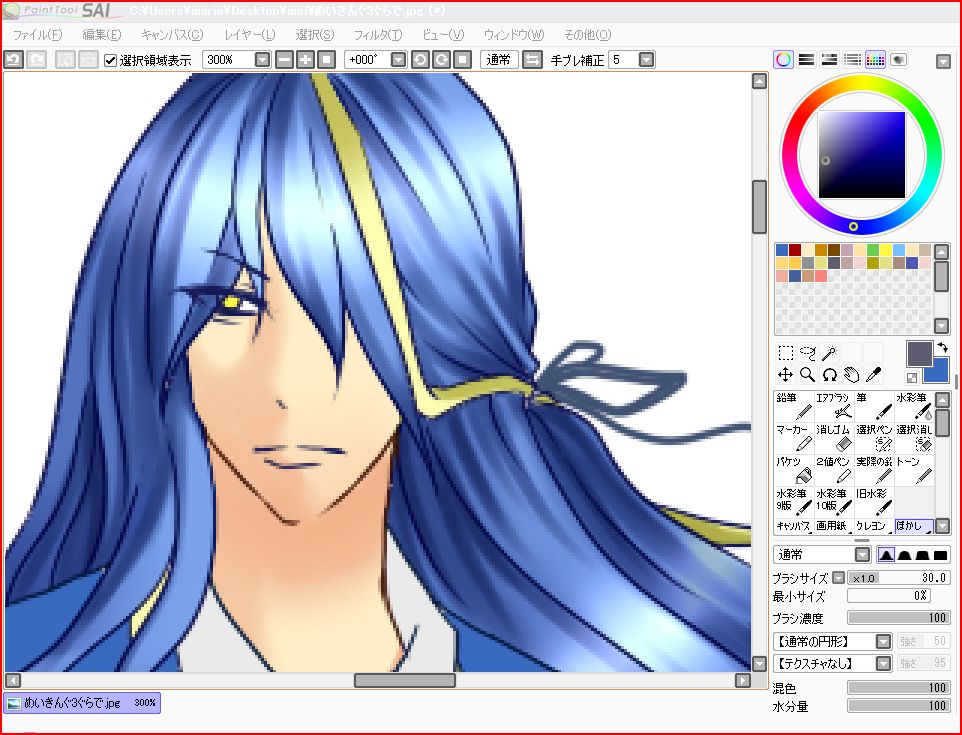Reset canvas rotation with the square button
The image size is (962, 735).
(462, 60)
